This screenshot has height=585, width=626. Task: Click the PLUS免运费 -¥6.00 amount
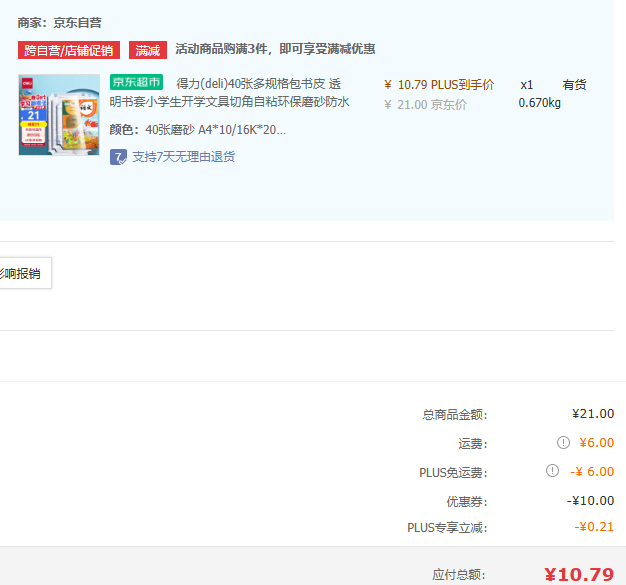click(592, 471)
